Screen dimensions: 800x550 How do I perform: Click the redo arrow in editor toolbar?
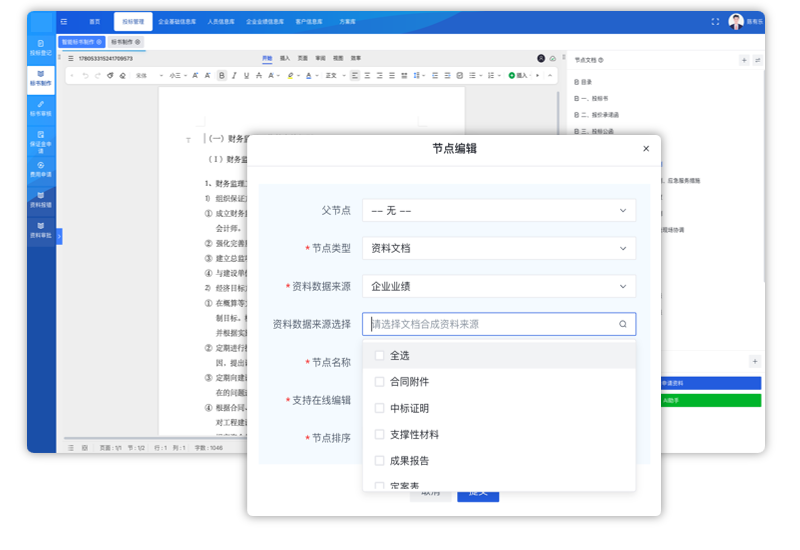point(97,76)
